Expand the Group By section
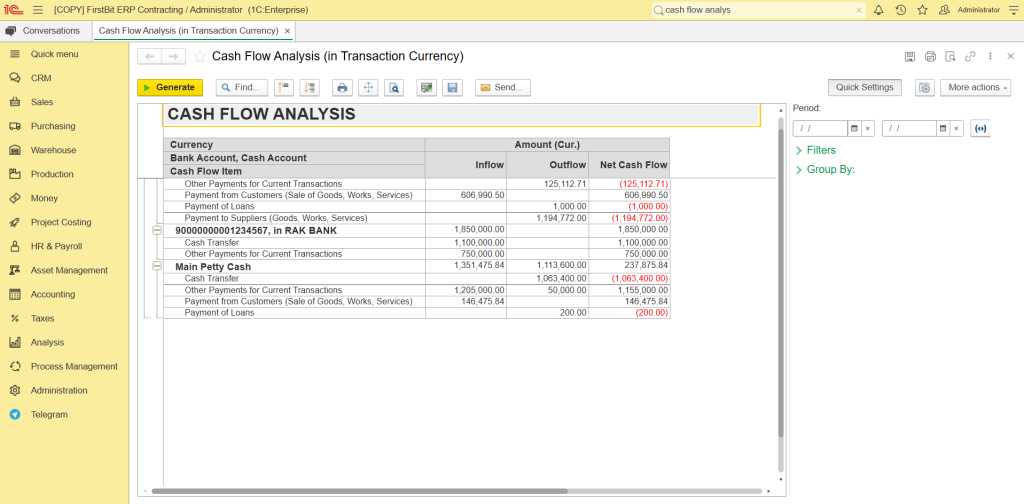 825,170
